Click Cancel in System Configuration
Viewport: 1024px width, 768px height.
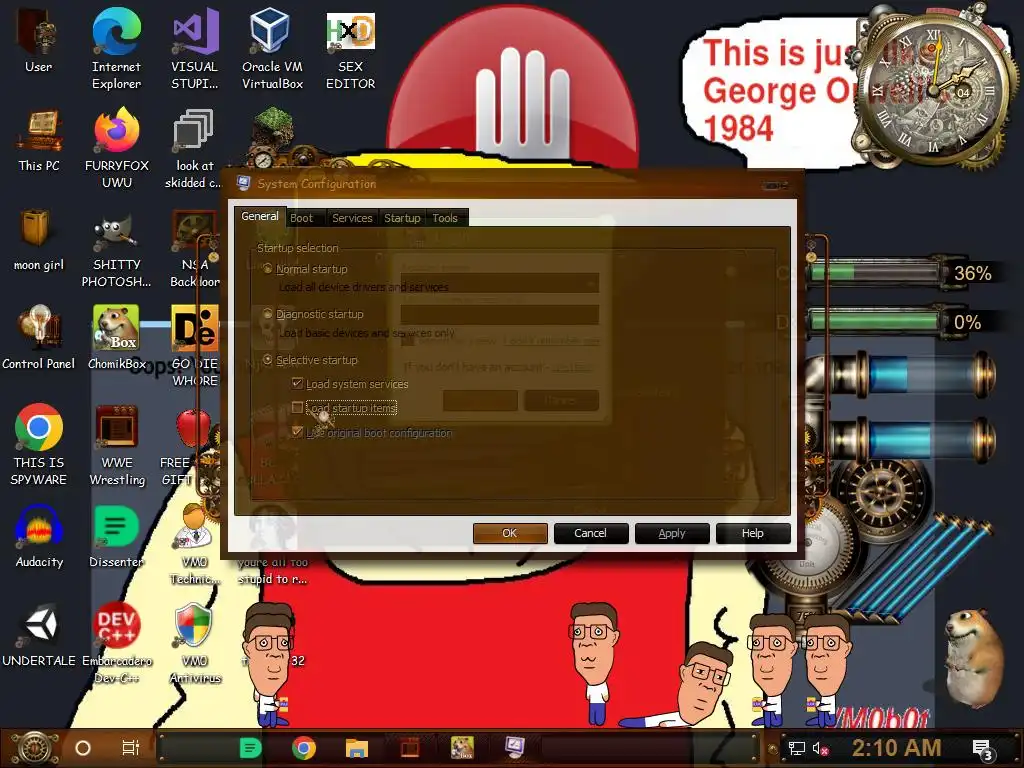tap(590, 533)
